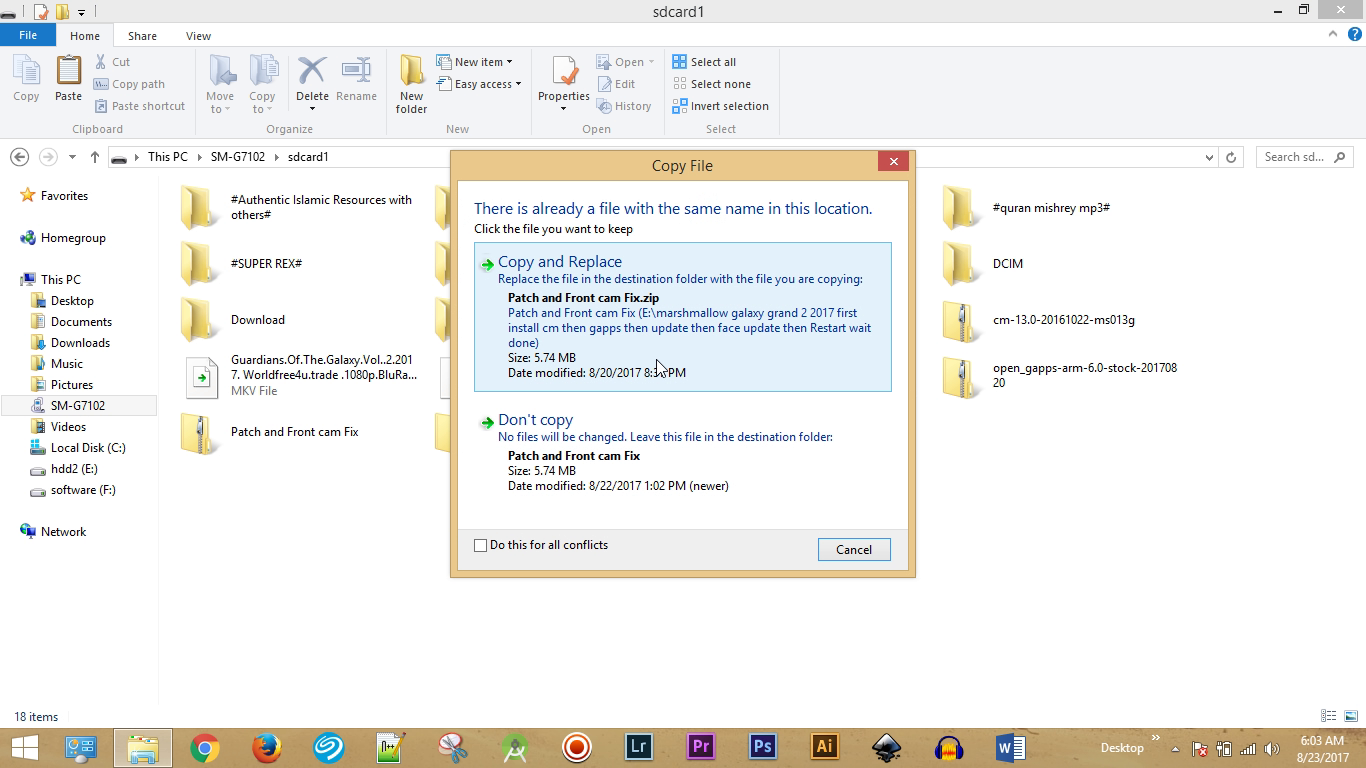This screenshot has height=768, width=1366.
Task: Choose Copy and Replace option
Action: click(x=683, y=317)
